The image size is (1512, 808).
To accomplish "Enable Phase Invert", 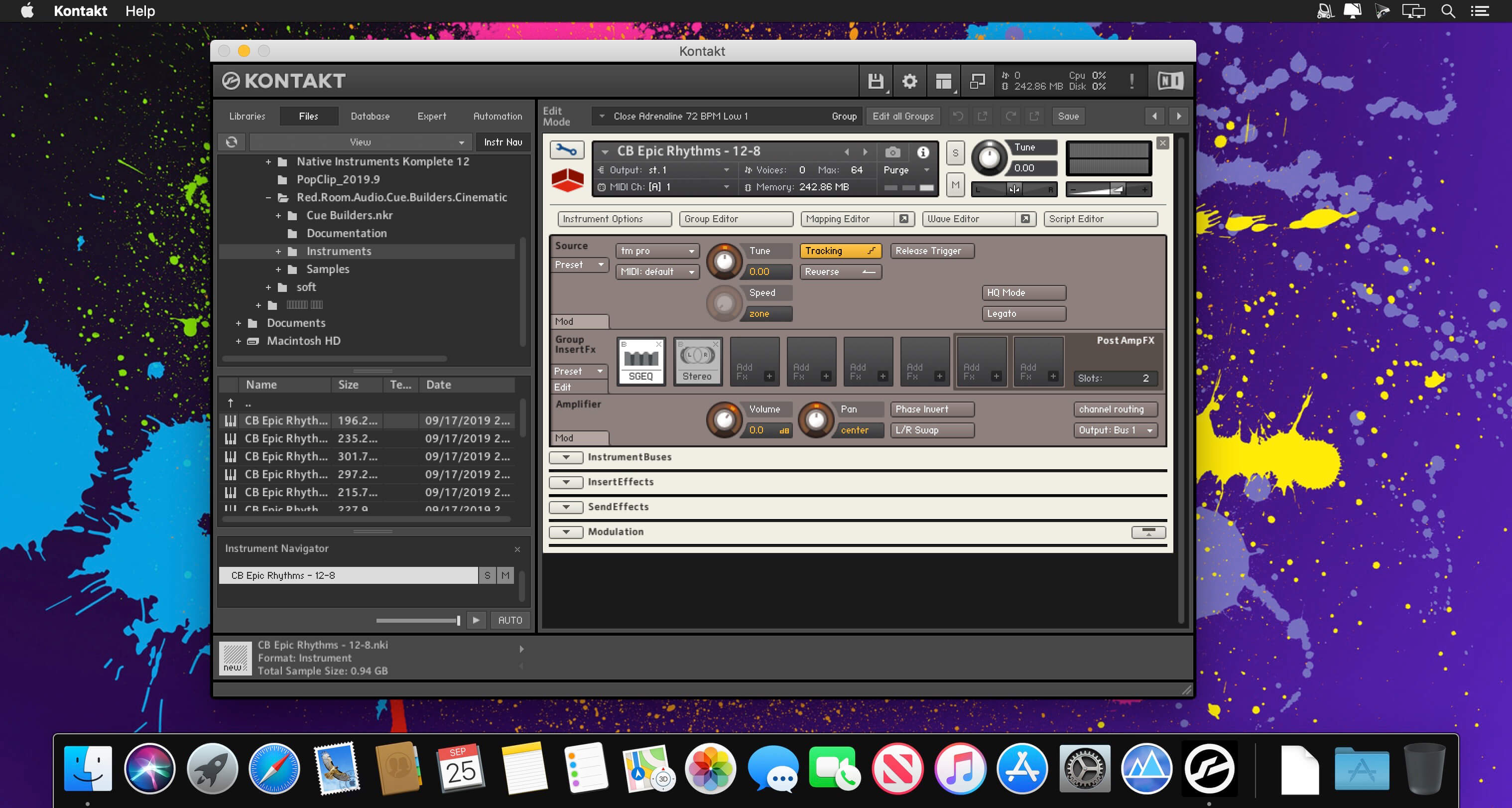I will [x=932, y=409].
